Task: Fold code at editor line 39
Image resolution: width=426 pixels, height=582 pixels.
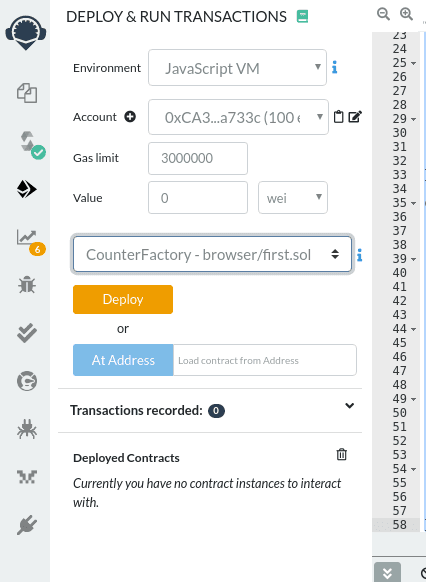Action: pos(413,259)
